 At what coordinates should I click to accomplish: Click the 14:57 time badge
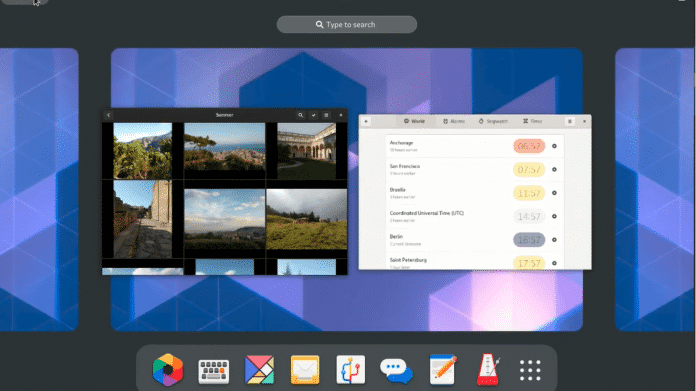click(529, 217)
